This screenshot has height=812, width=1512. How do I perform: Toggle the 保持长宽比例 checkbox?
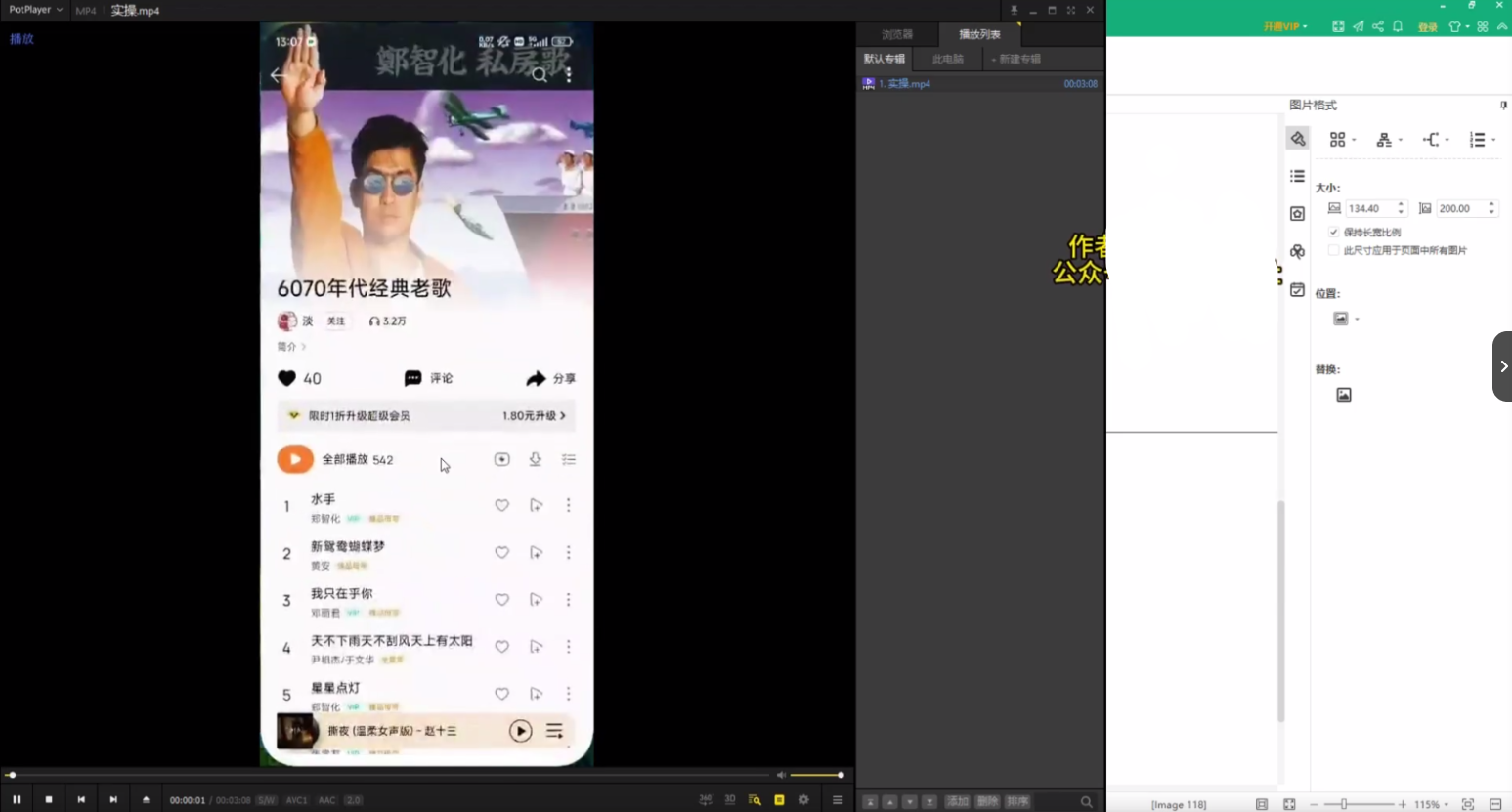1334,233
